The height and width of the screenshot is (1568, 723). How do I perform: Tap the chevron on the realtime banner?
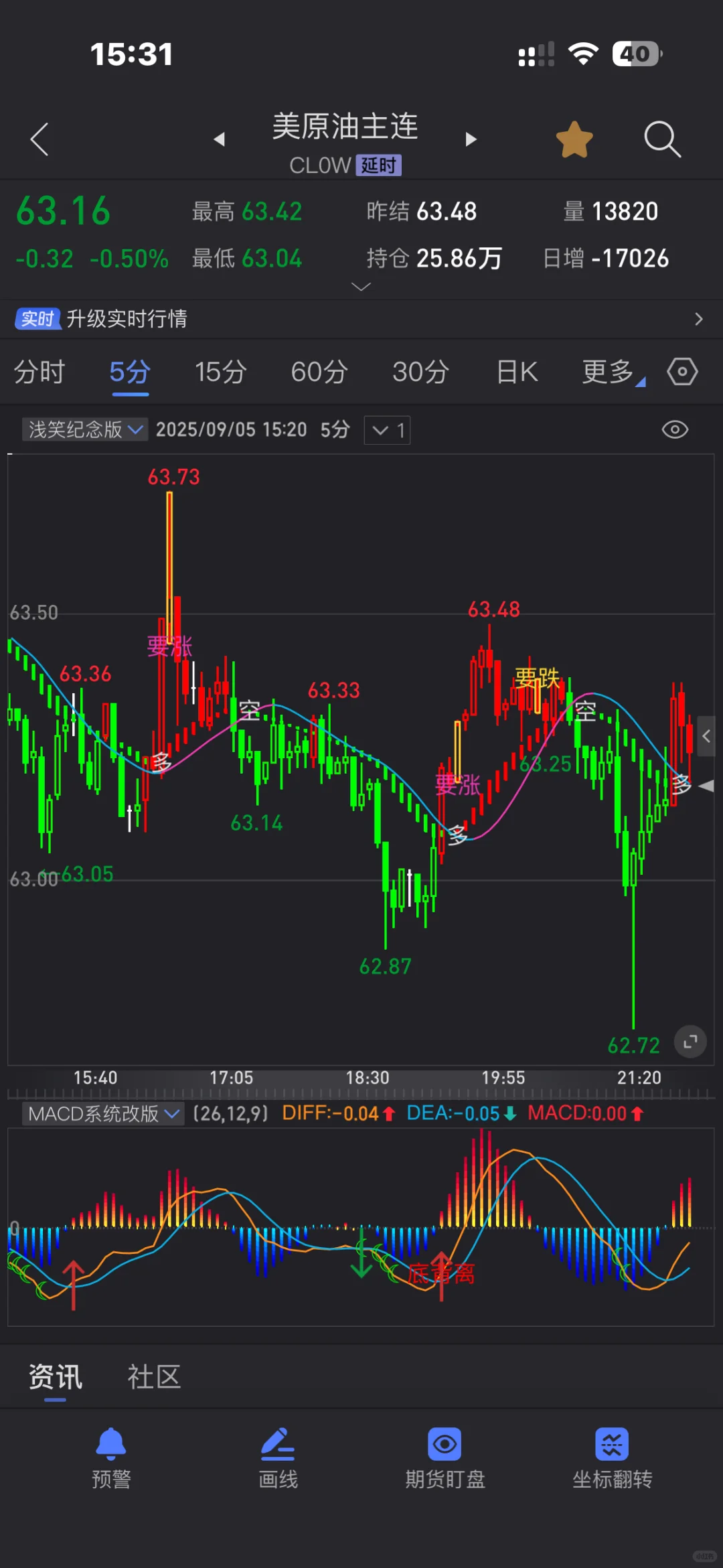click(698, 319)
